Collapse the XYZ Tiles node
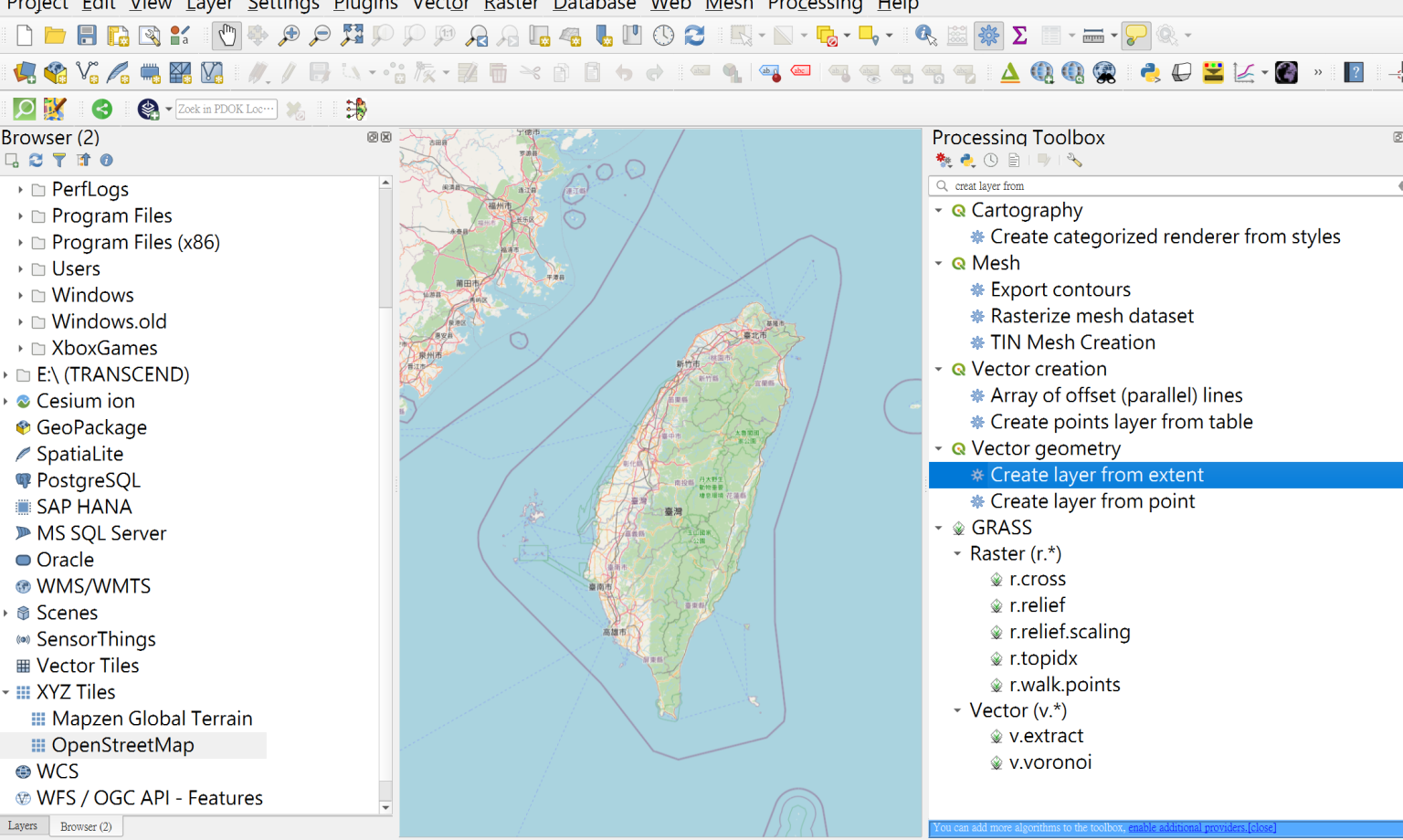The width and height of the screenshot is (1403, 840). tap(5, 693)
